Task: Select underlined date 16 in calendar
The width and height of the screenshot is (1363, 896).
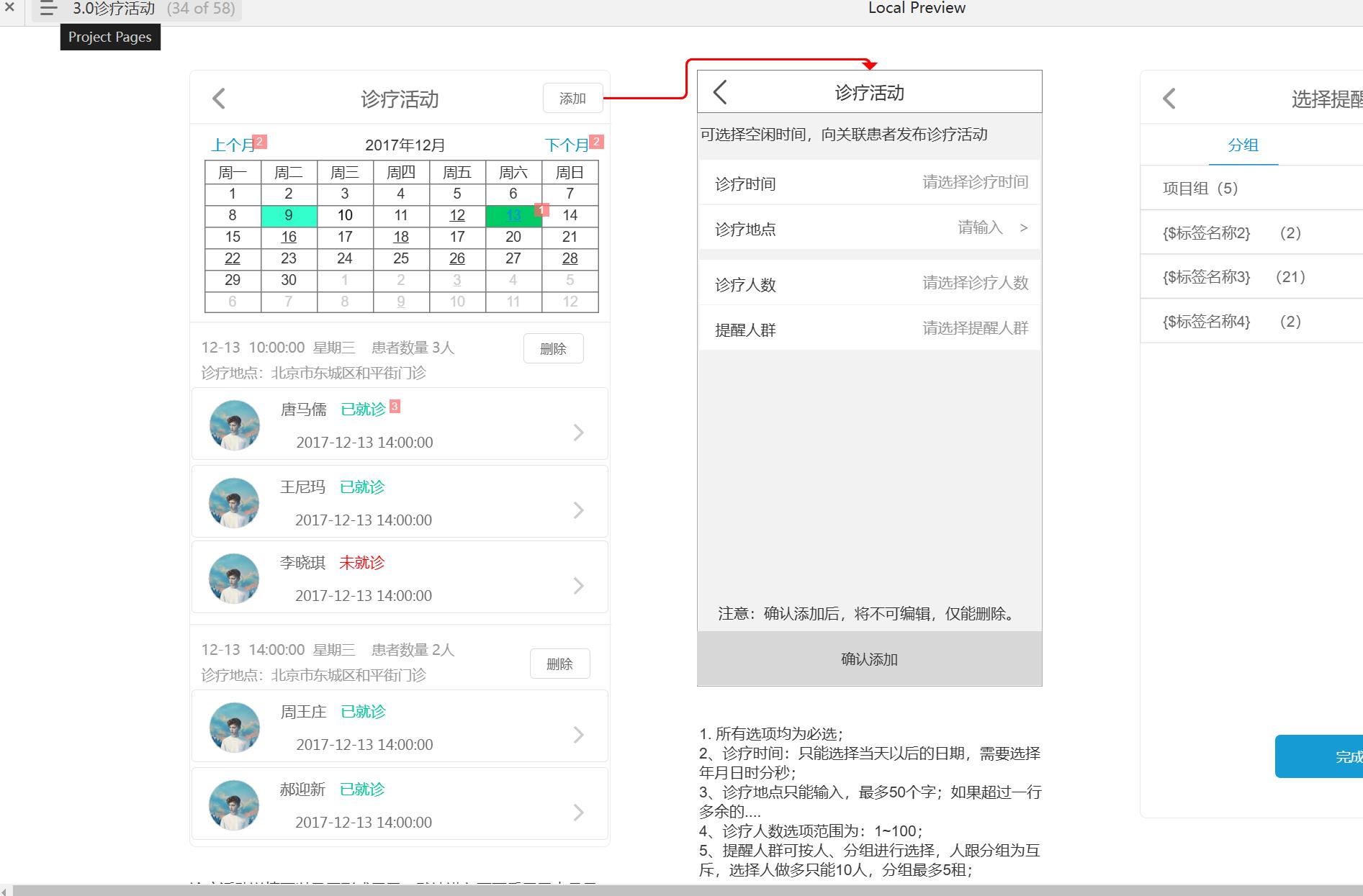Action: click(x=289, y=237)
